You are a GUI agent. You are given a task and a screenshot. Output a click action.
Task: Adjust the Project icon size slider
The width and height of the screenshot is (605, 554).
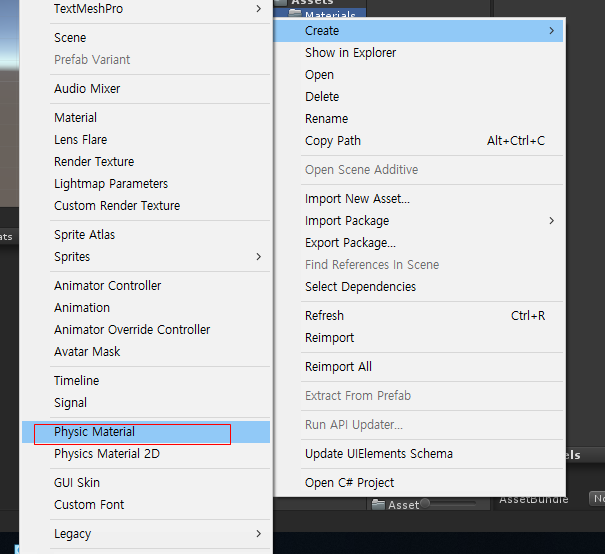pos(425,503)
